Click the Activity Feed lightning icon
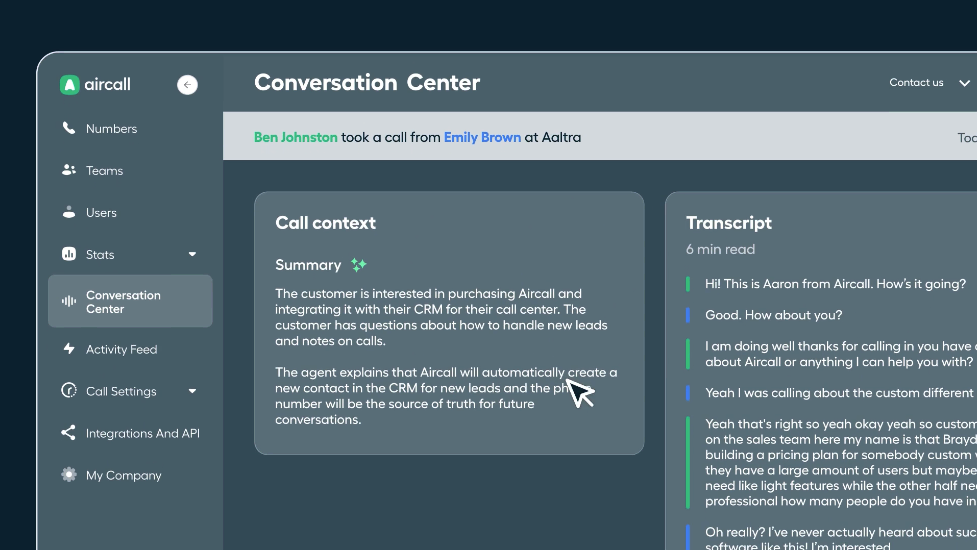 point(69,348)
